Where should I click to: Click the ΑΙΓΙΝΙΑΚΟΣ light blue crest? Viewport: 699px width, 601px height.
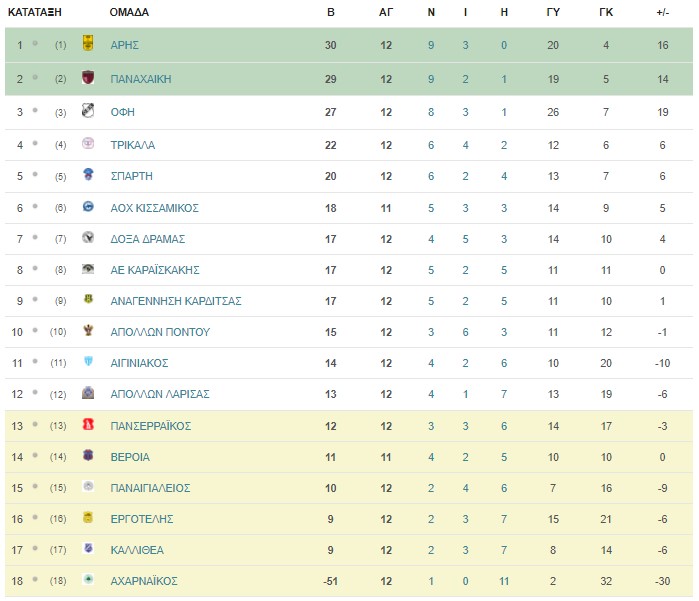point(88,361)
